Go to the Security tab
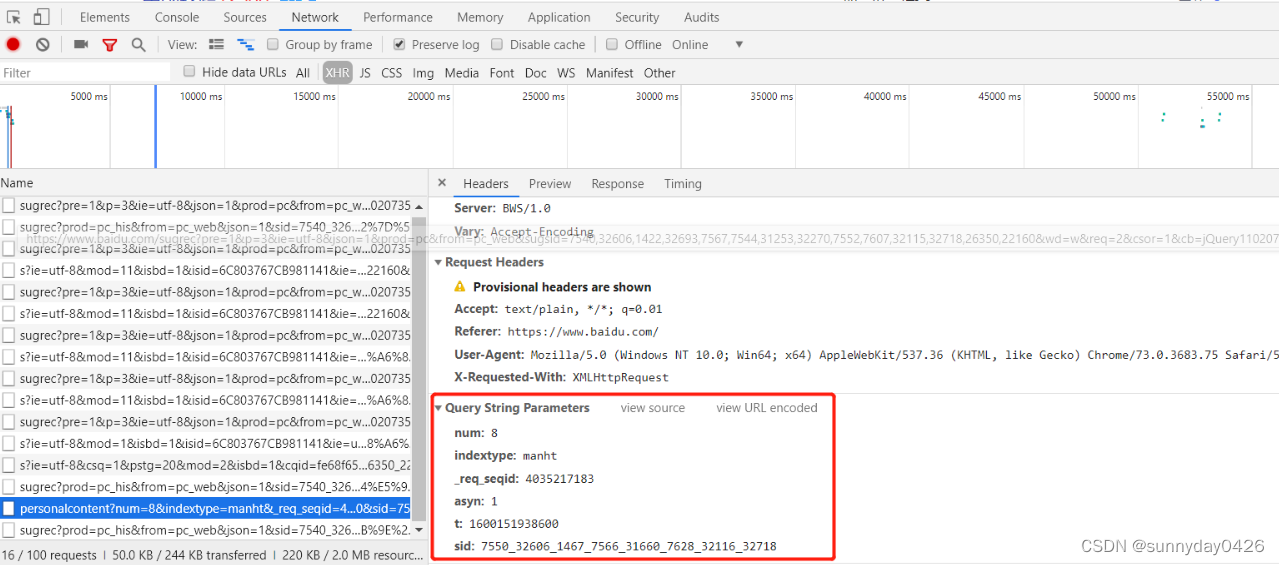Screen dimensions: 1279x565 click(x=637, y=17)
